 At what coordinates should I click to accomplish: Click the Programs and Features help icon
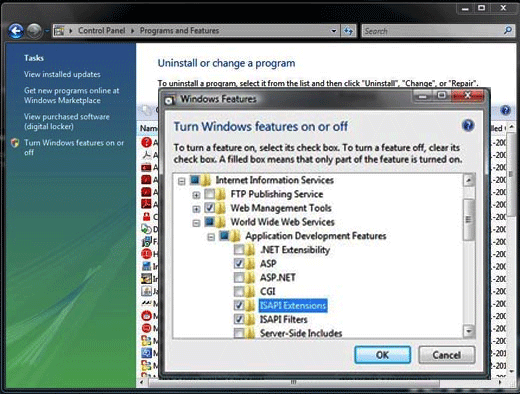[505, 110]
